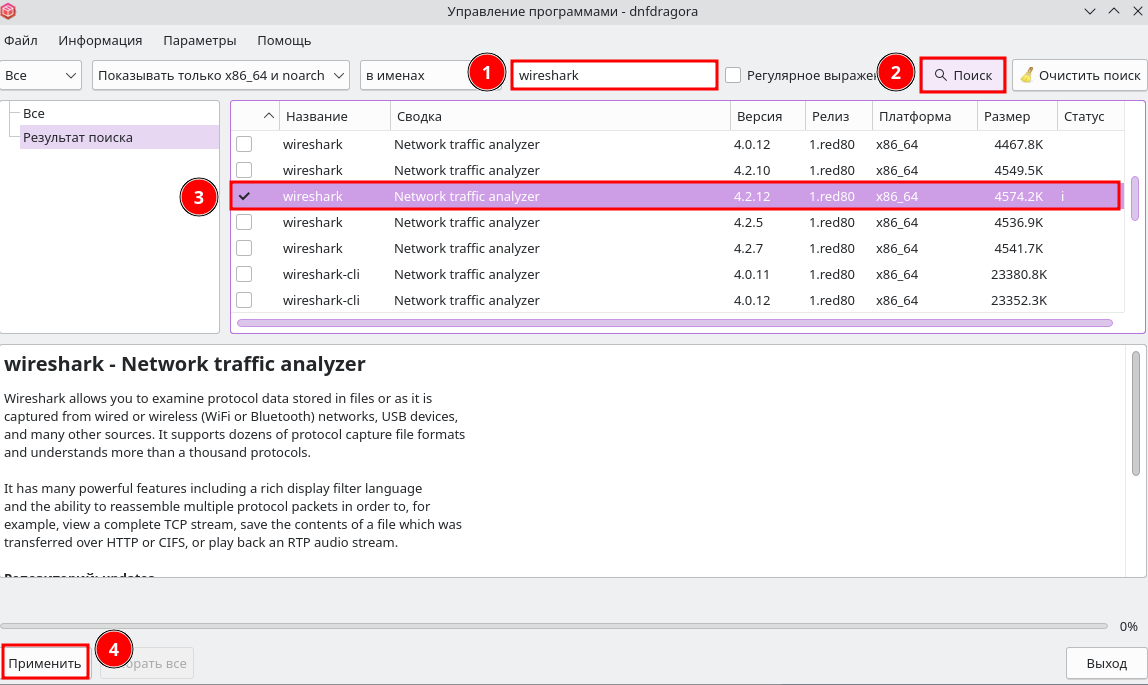Viewport: 1148px width, 685px height.
Task: Open the Помощь menu
Action: tap(284, 41)
